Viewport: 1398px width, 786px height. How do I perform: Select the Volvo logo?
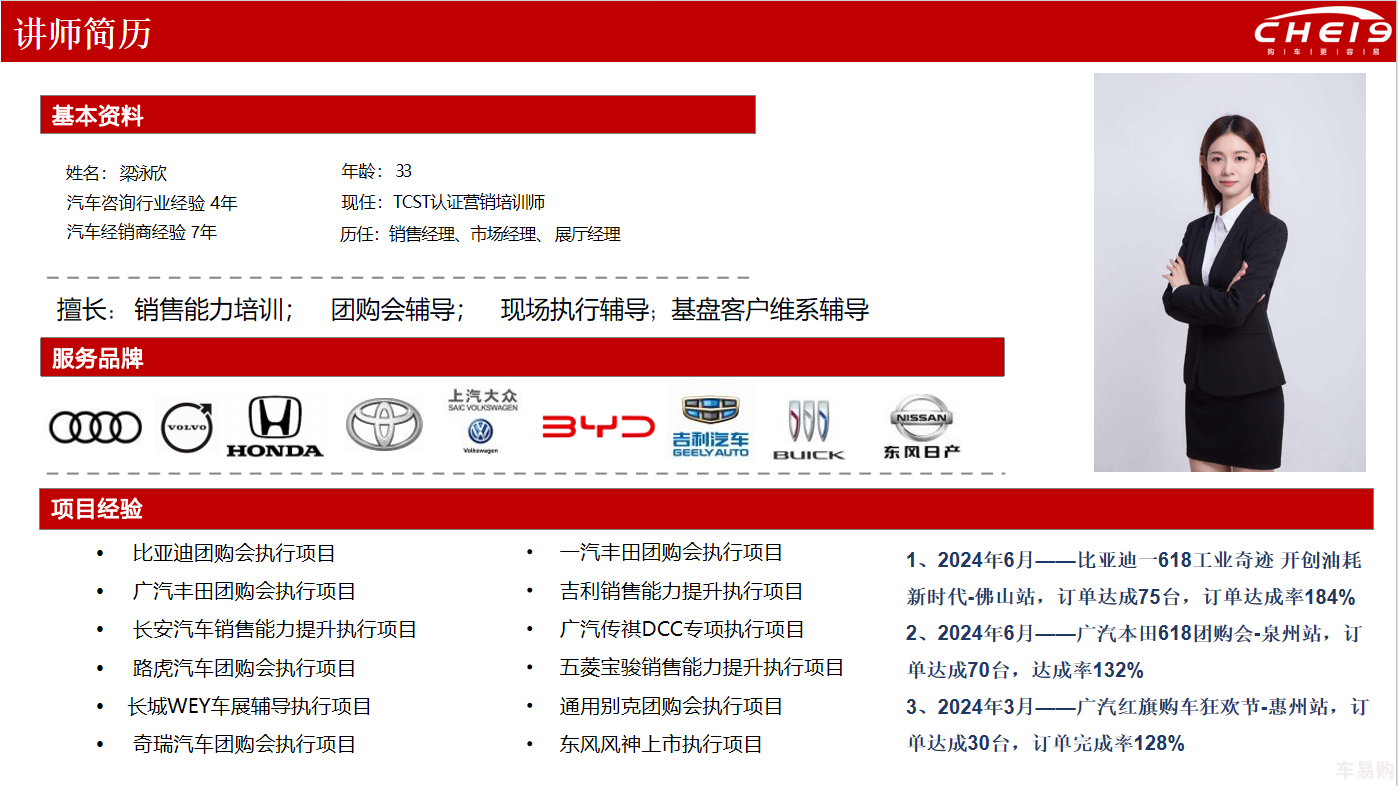coord(187,426)
